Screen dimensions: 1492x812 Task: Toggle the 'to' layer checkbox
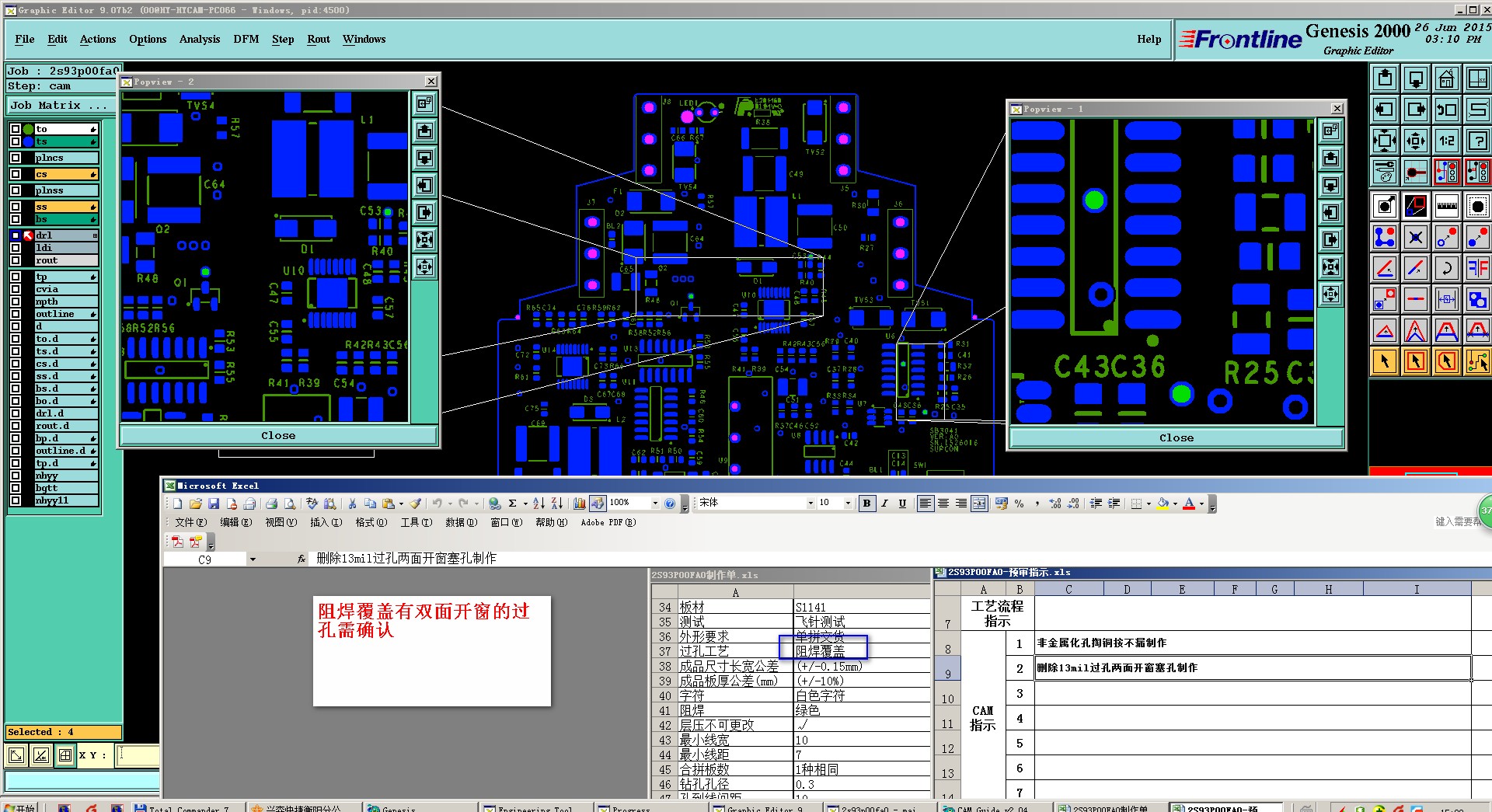point(15,129)
